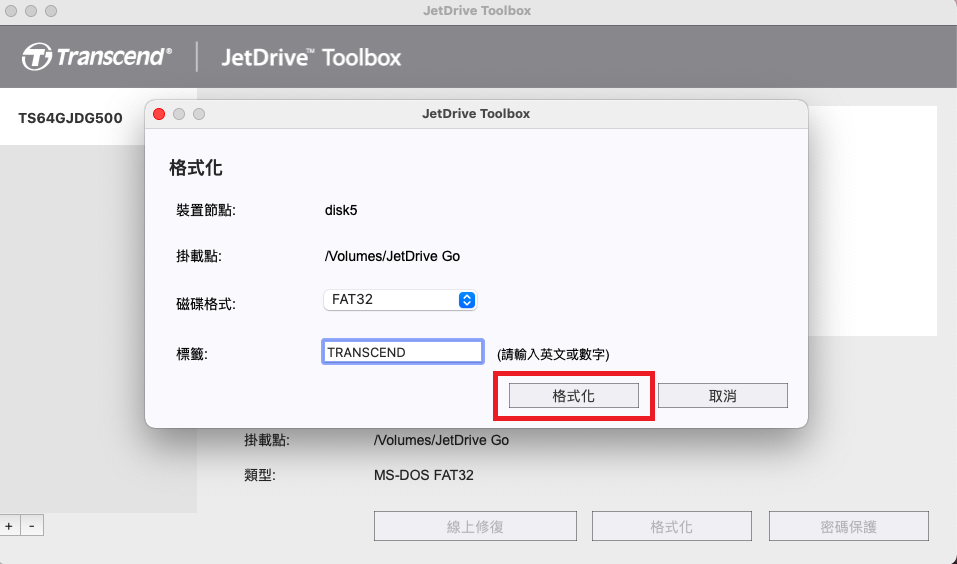Click the 格式化 button in main window

[x=671, y=526]
